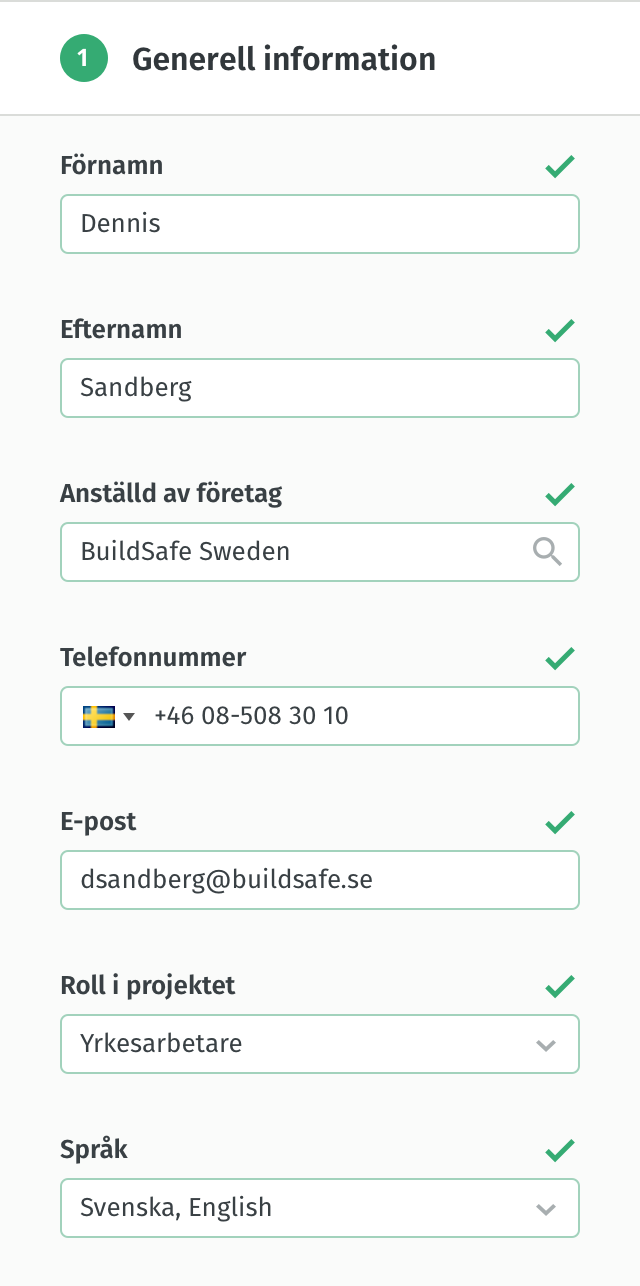The width and height of the screenshot is (640, 1286).
Task: Expand the Roll i projektet dropdown
Action: [x=545, y=1045]
